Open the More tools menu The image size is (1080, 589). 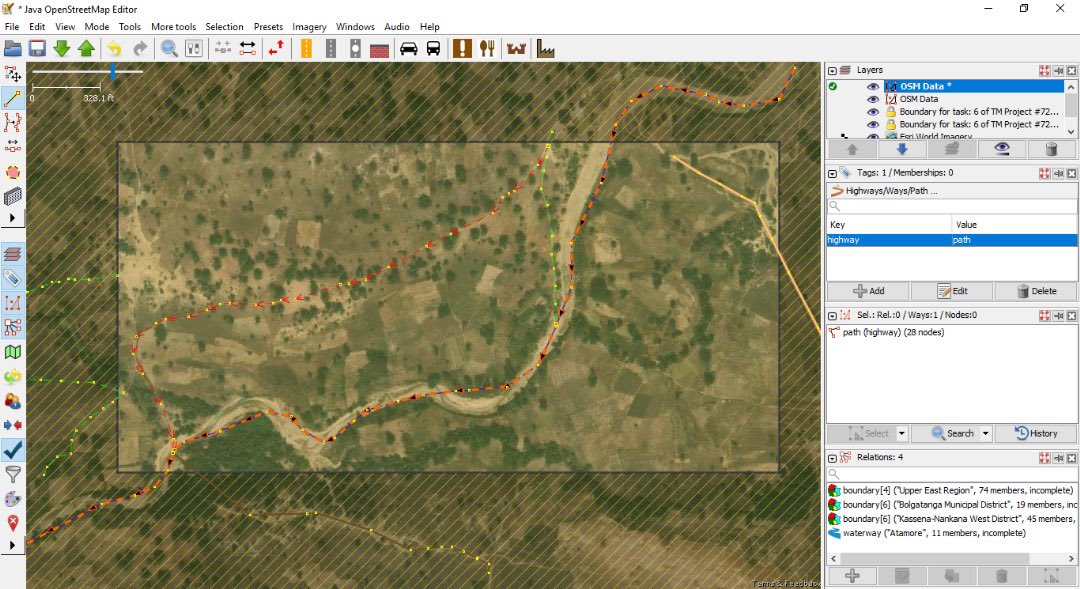point(174,27)
